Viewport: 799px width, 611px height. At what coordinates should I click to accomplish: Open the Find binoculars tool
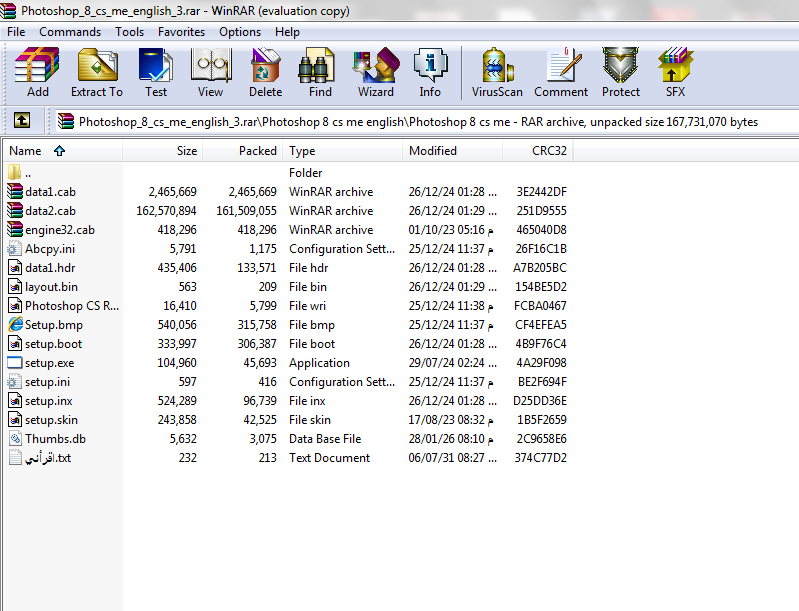coord(320,72)
